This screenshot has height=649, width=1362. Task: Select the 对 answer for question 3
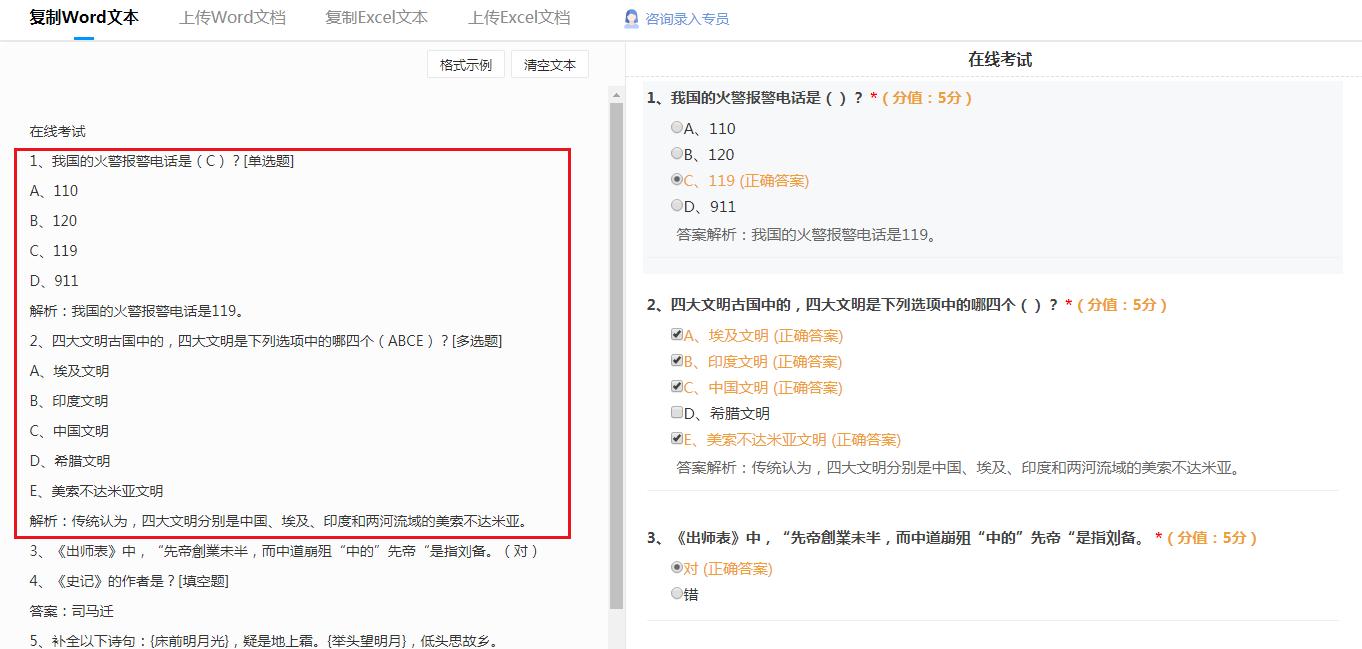click(677, 568)
